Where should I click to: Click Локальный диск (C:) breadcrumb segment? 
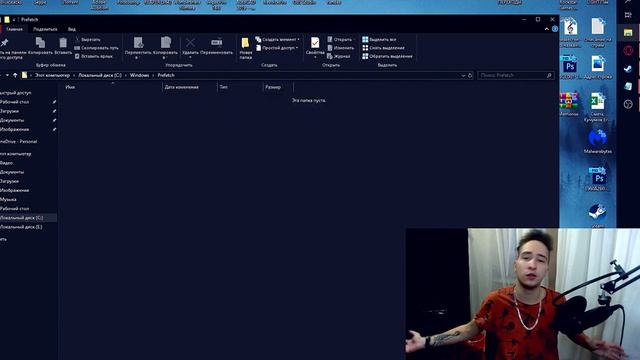coord(100,75)
